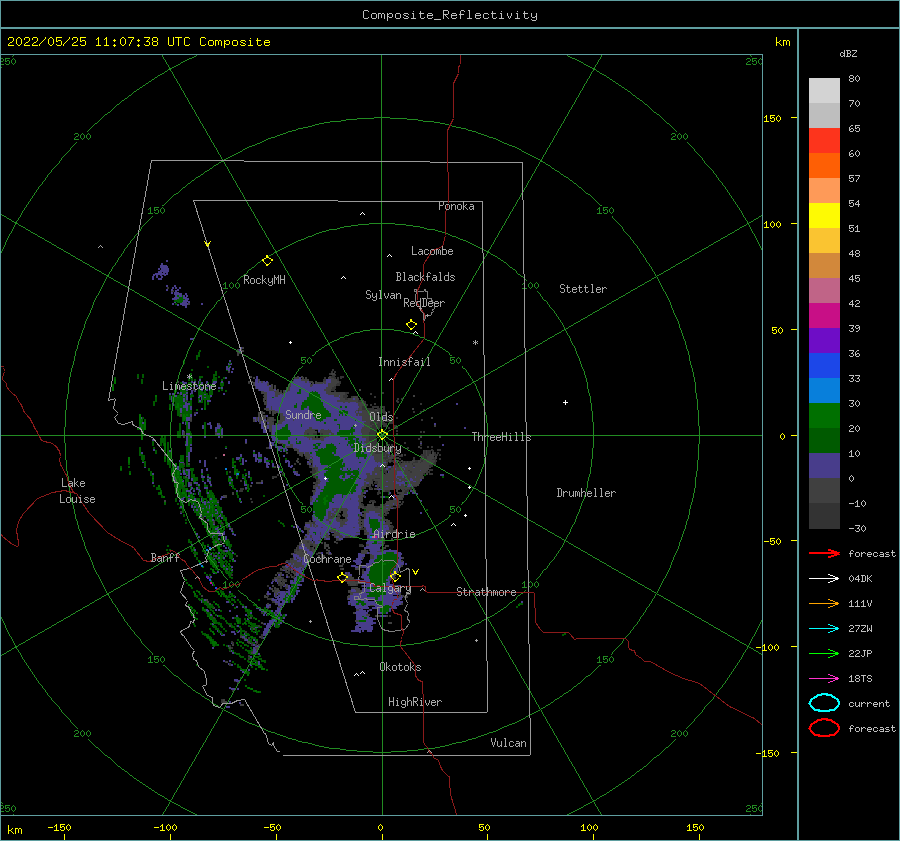Click the Blackfalds label

(425, 277)
